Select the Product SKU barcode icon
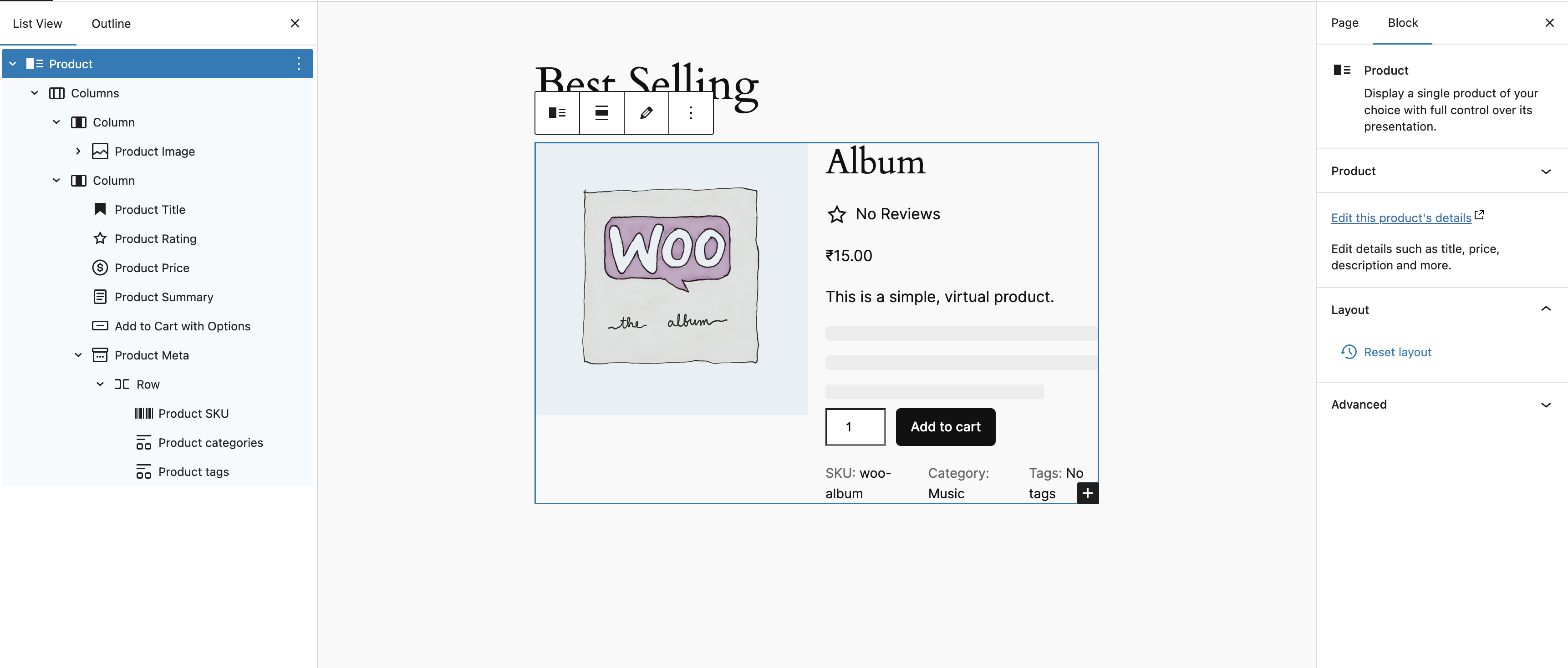The width and height of the screenshot is (1568, 668). 144,413
